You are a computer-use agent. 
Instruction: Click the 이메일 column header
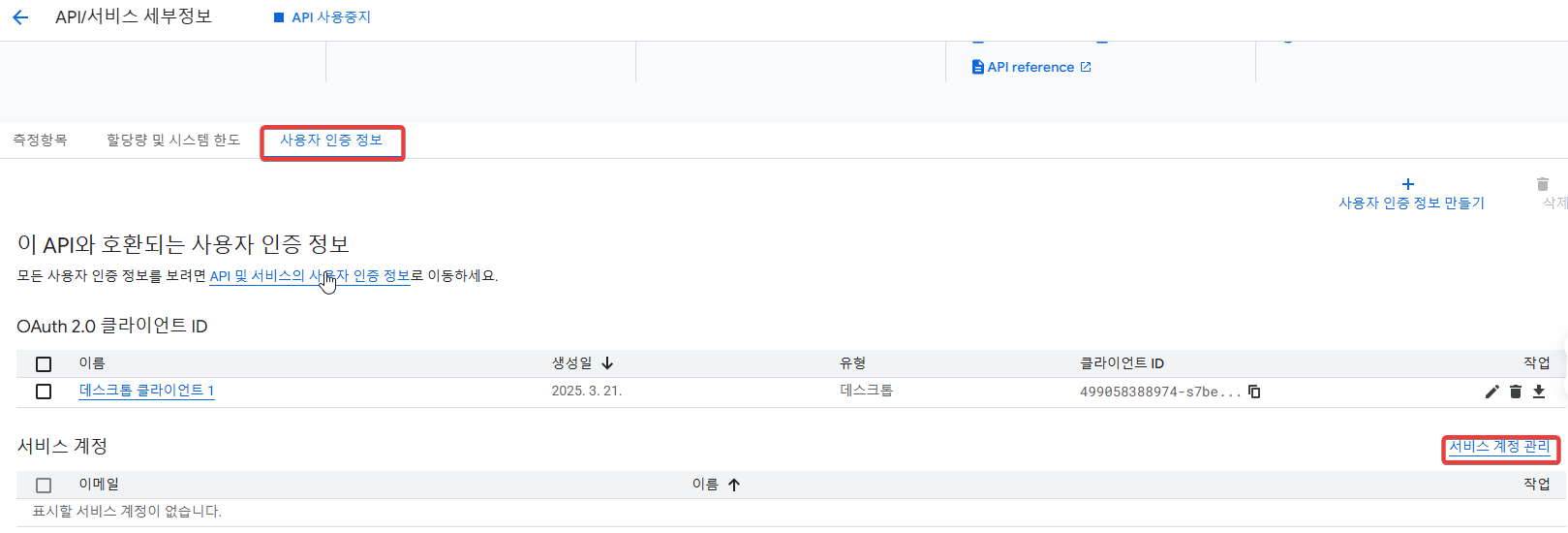coord(99,485)
